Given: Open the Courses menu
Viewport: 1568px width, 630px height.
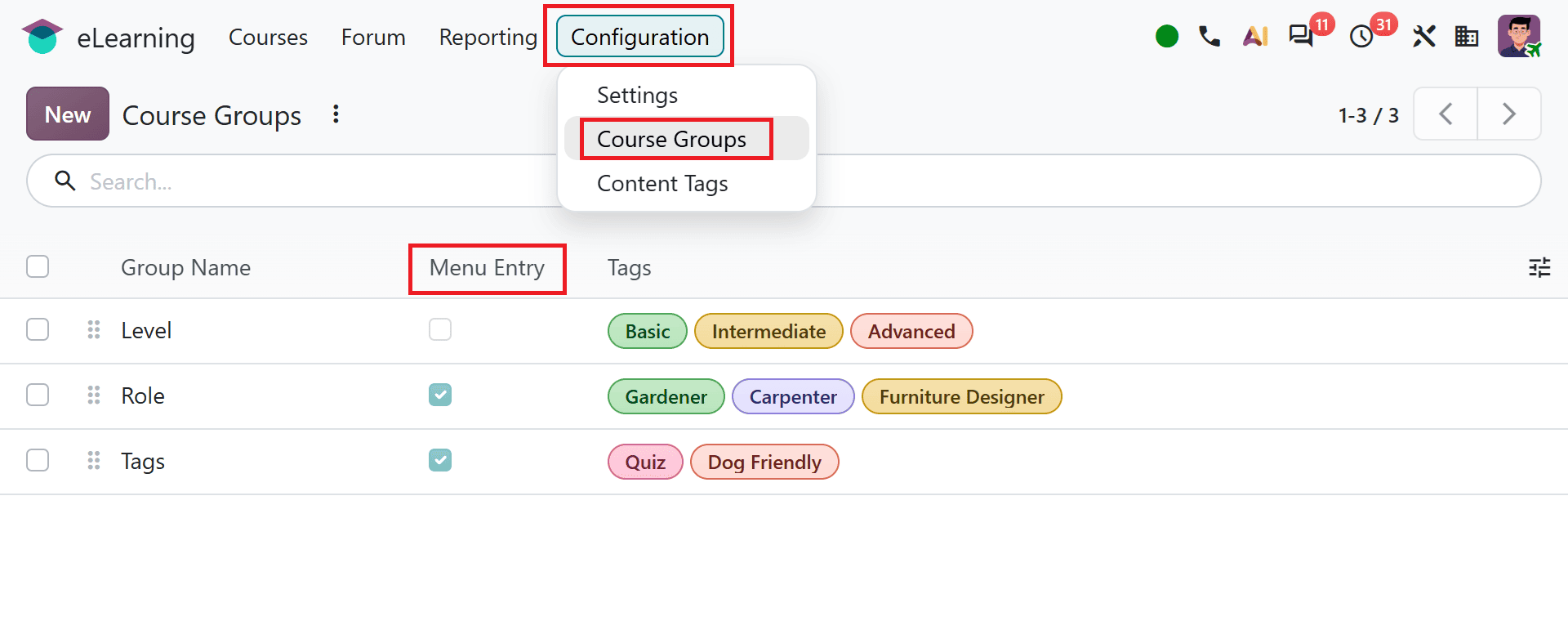Looking at the screenshot, I should coord(268,37).
